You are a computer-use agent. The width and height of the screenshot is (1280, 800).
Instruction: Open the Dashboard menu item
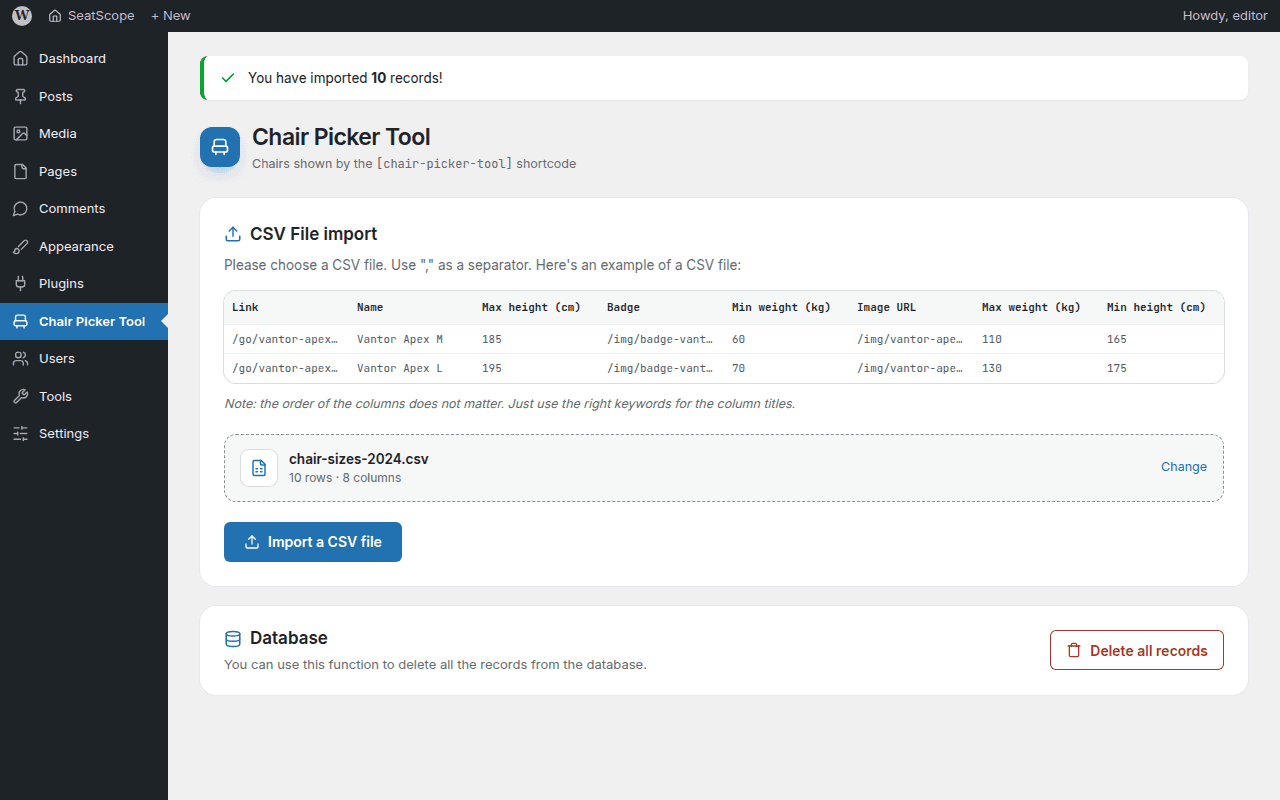[84, 59]
